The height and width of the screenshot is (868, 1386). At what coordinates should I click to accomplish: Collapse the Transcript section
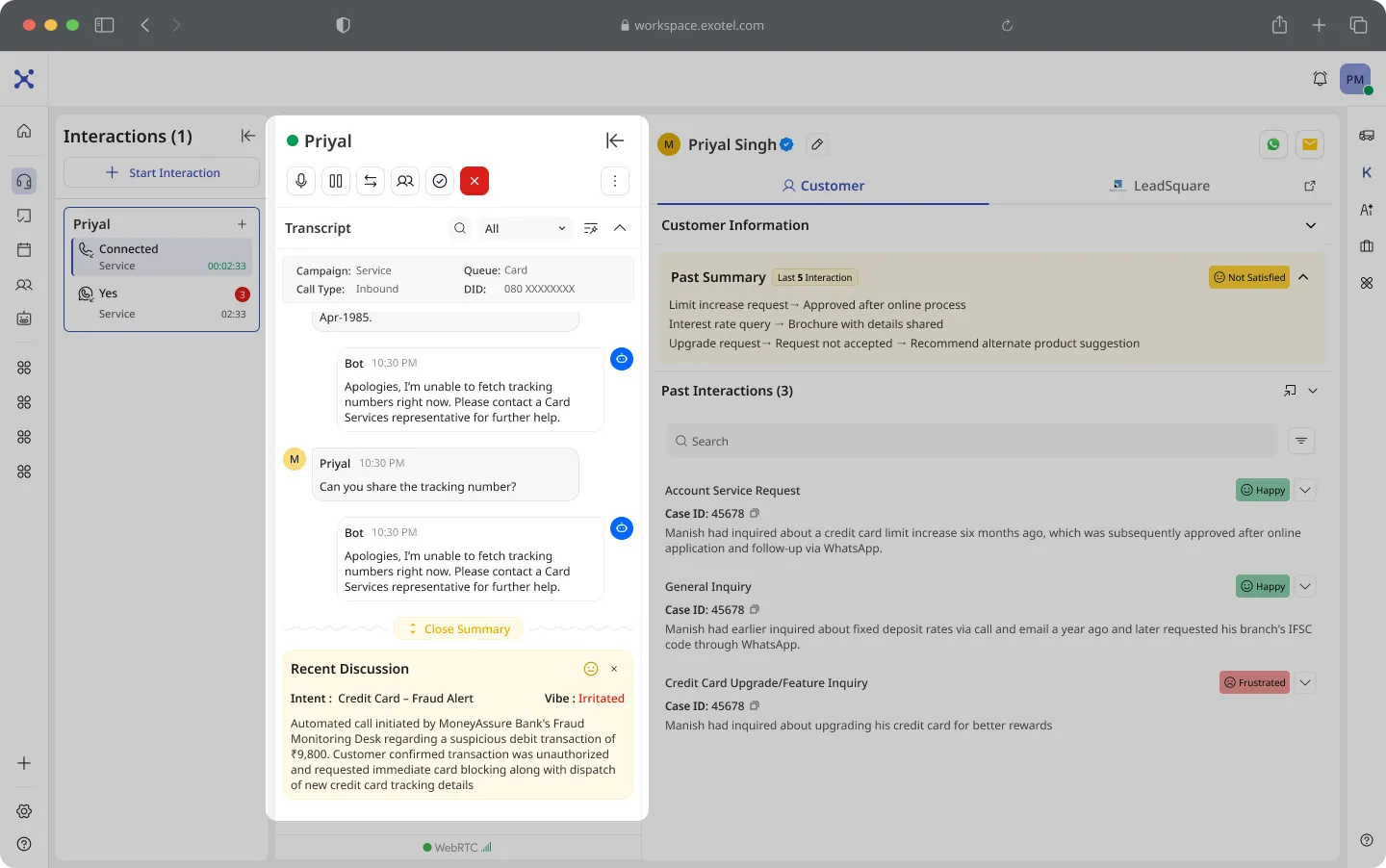click(620, 228)
